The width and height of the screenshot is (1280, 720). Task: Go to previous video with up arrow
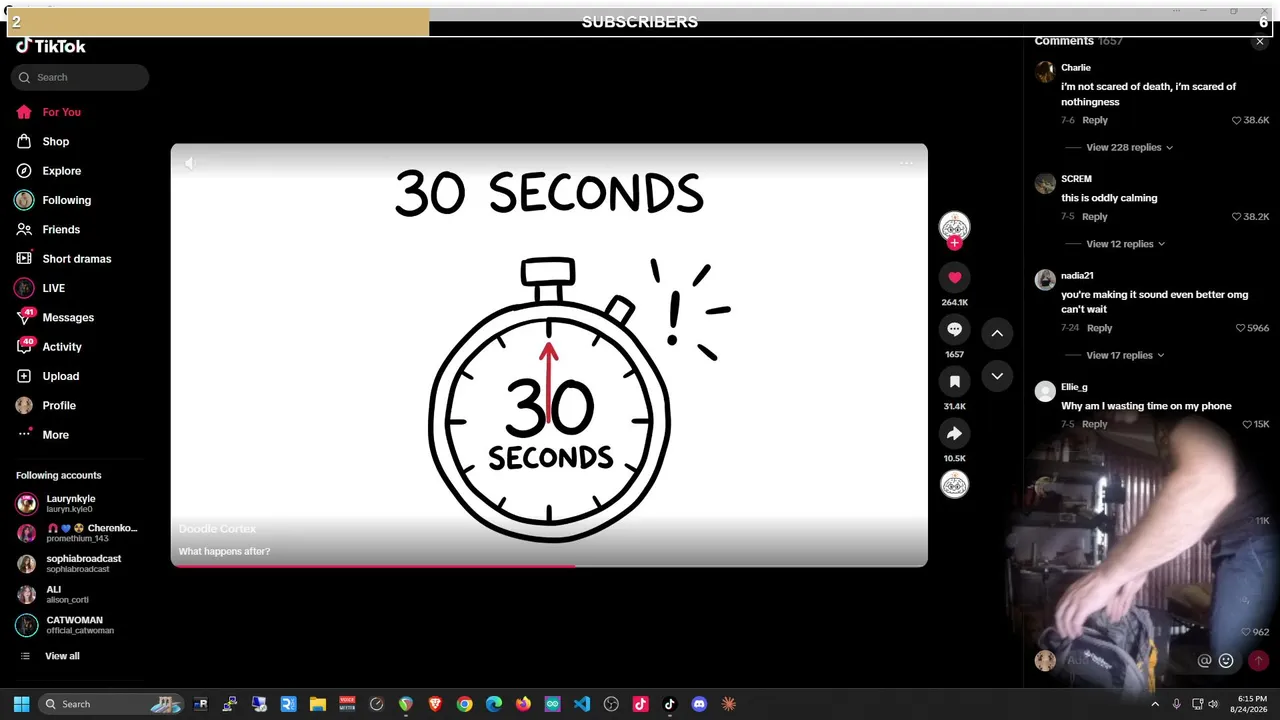(x=997, y=333)
